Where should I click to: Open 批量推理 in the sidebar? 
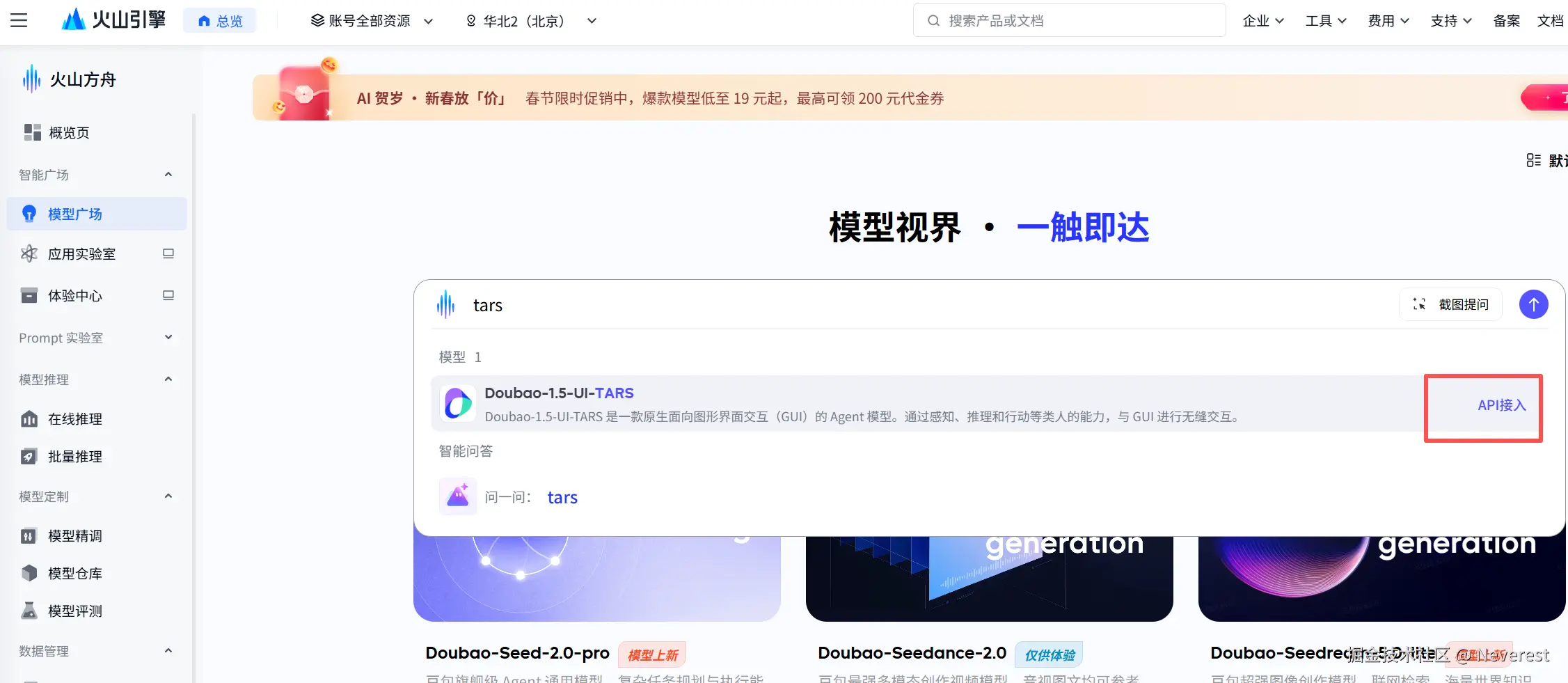[x=97, y=456]
